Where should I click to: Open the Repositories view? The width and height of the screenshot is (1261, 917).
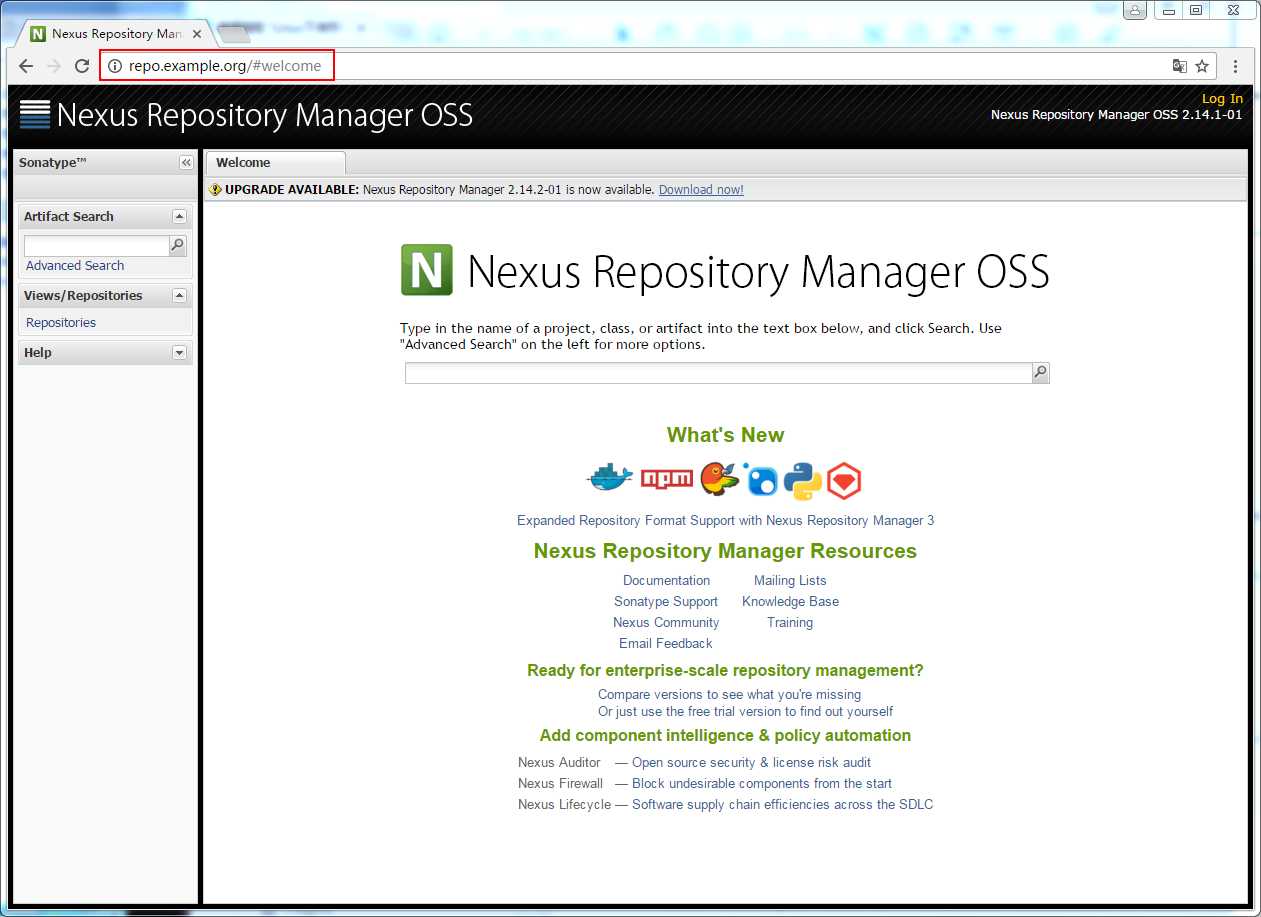pos(61,322)
